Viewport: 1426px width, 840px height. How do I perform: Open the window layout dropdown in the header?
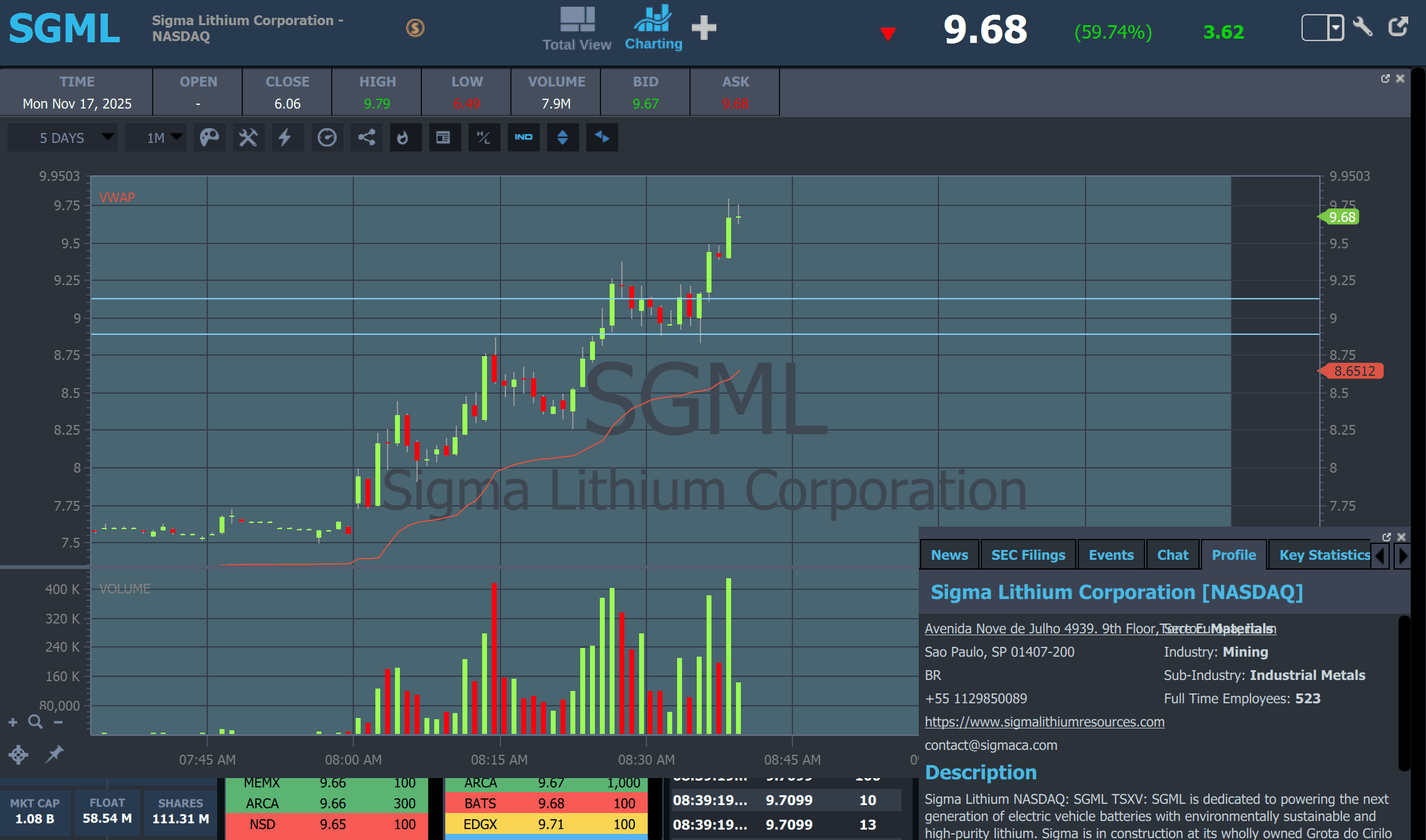(1335, 28)
